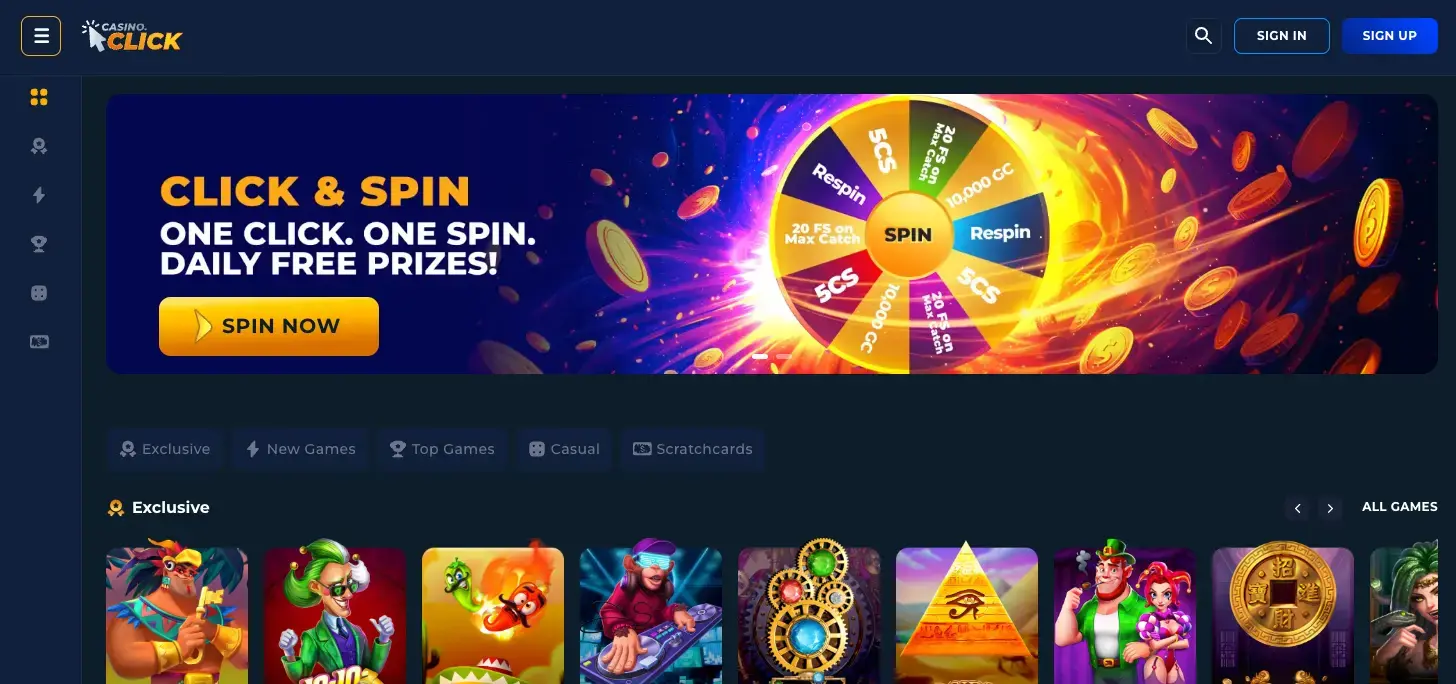Switch to the Top Games tab
This screenshot has width=1456, height=684.
click(442, 449)
